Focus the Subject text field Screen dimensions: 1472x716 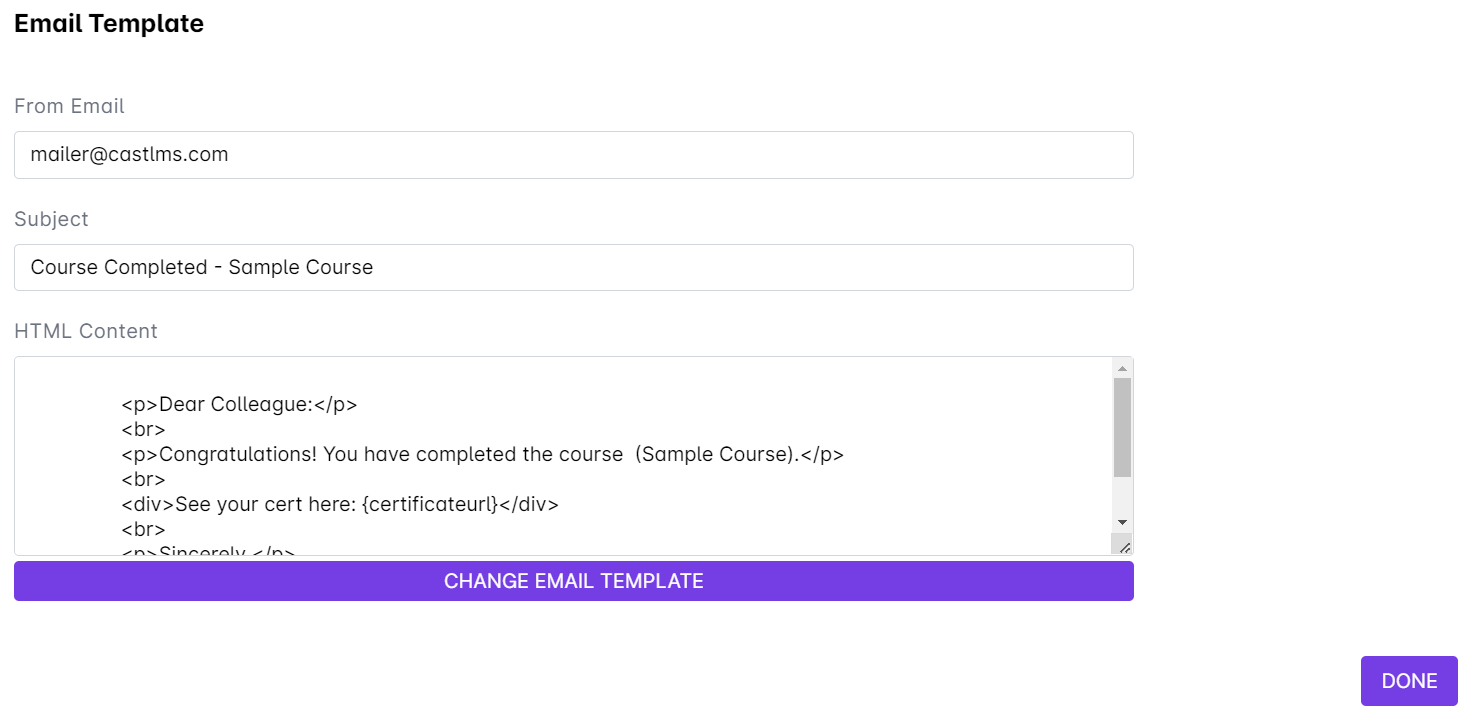(573, 268)
